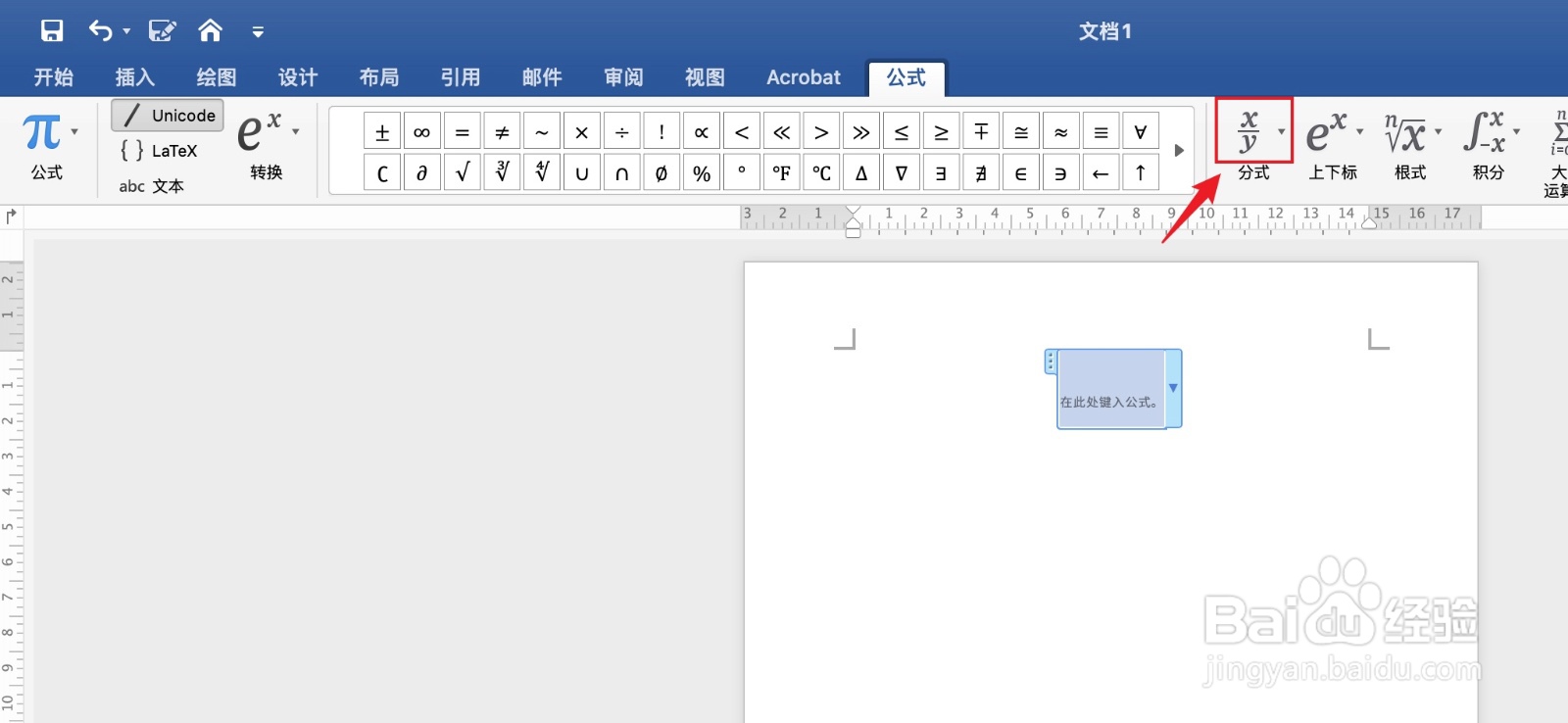Insert the degrees Celsius °C symbol

821,172
